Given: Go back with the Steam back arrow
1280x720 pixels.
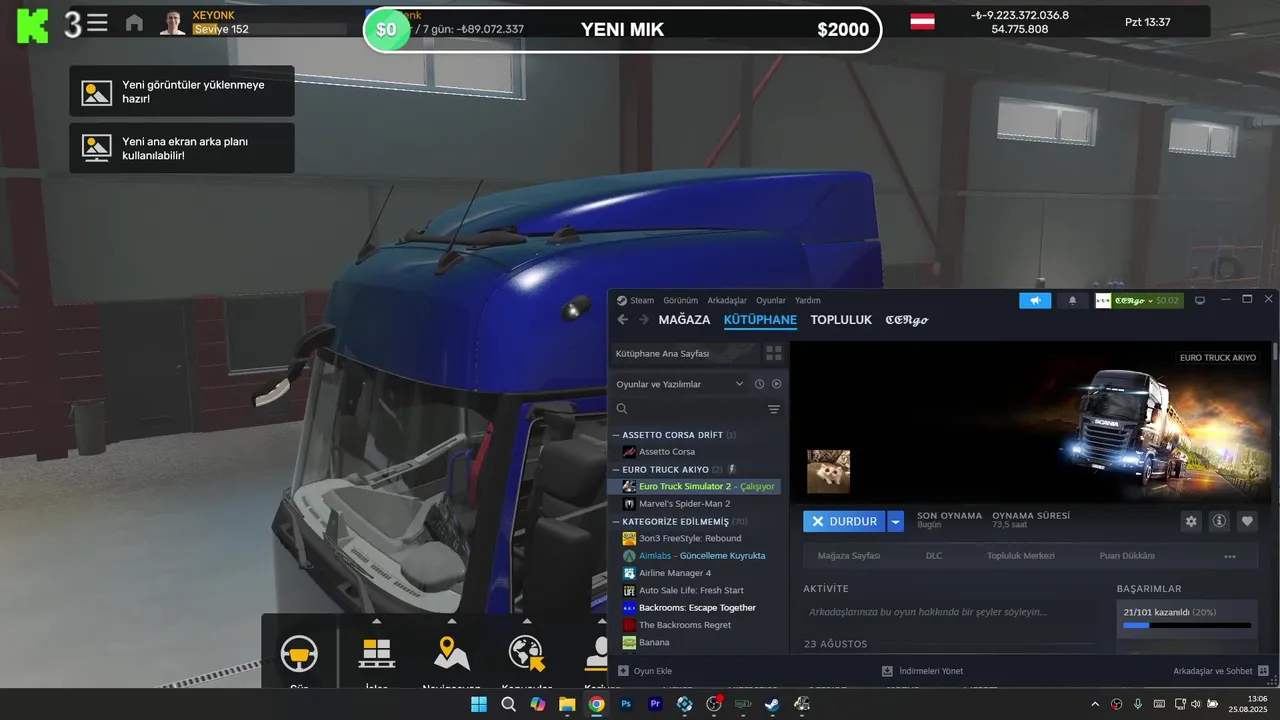Looking at the screenshot, I should (622, 320).
